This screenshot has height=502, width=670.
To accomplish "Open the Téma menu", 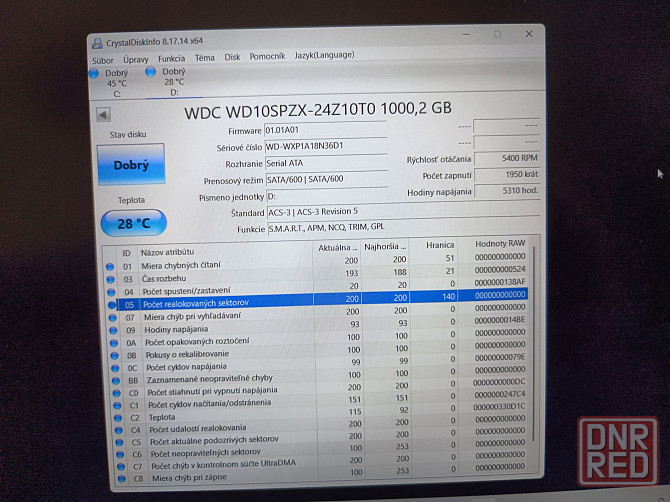I will click(x=205, y=58).
